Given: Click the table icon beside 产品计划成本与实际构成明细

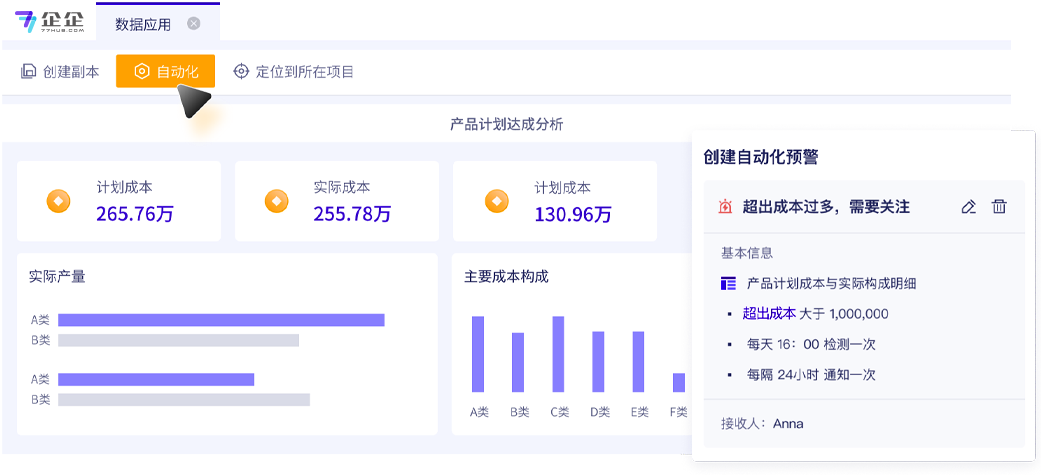Looking at the screenshot, I should 728,284.
